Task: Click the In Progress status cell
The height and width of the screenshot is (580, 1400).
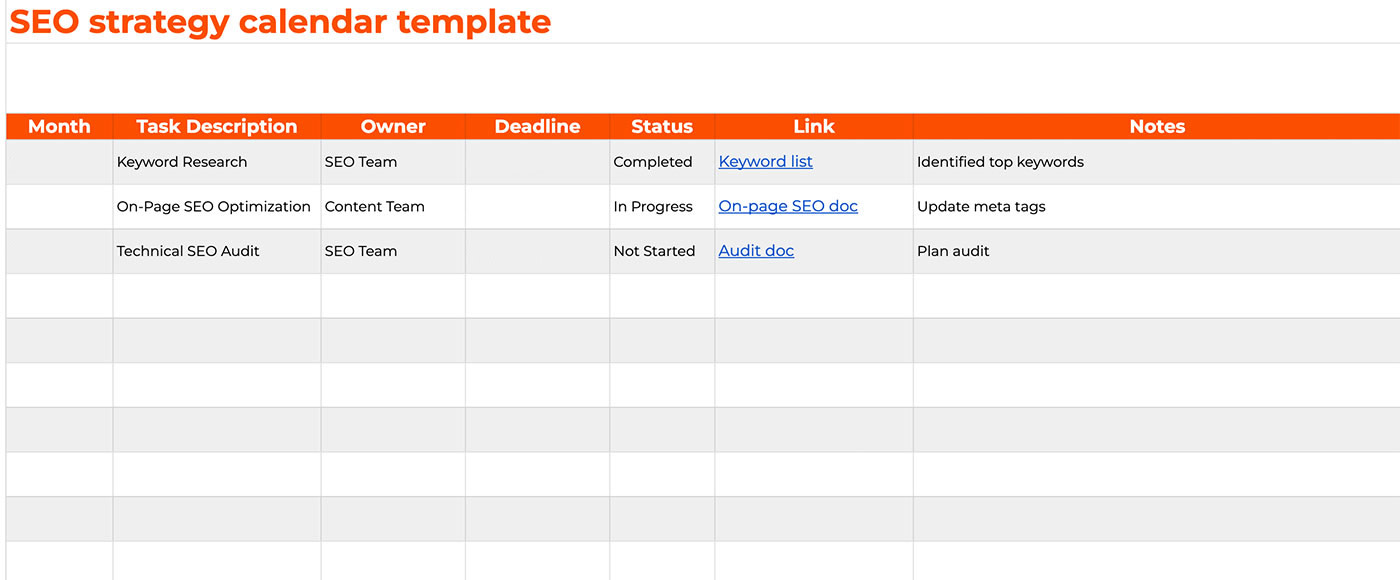Action: tap(653, 207)
